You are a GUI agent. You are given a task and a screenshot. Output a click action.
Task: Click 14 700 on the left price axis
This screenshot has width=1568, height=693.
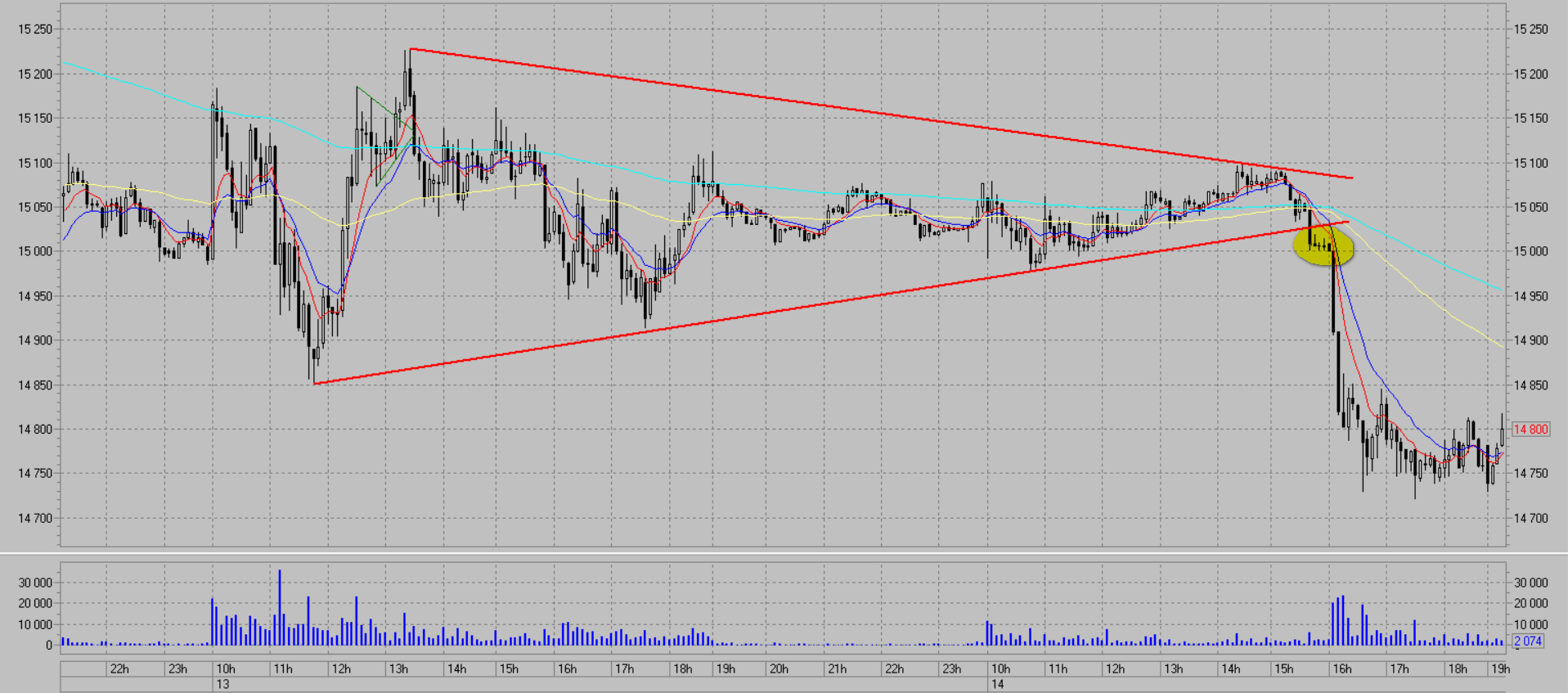coord(35,519)
